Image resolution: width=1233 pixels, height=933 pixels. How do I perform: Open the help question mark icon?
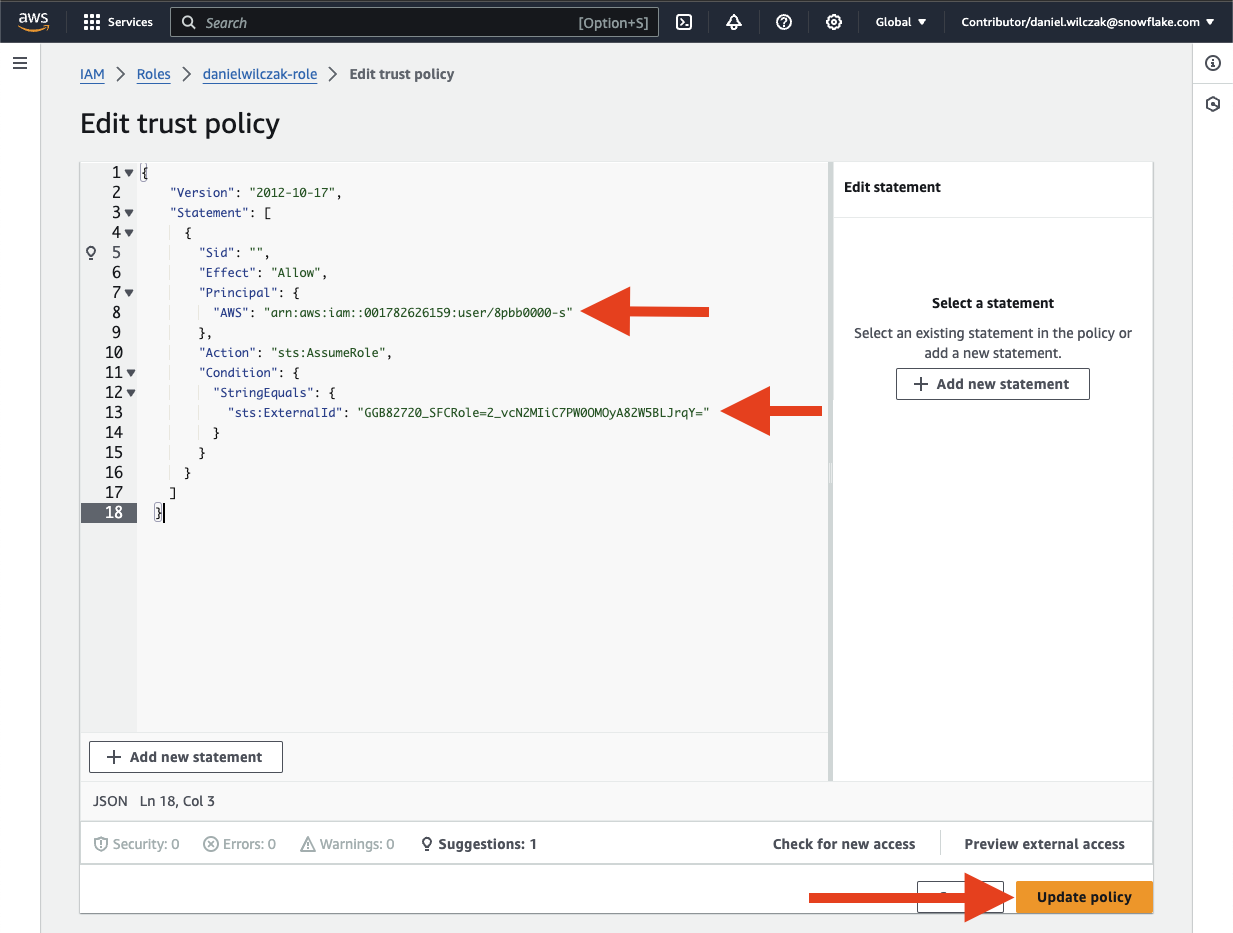784,22
